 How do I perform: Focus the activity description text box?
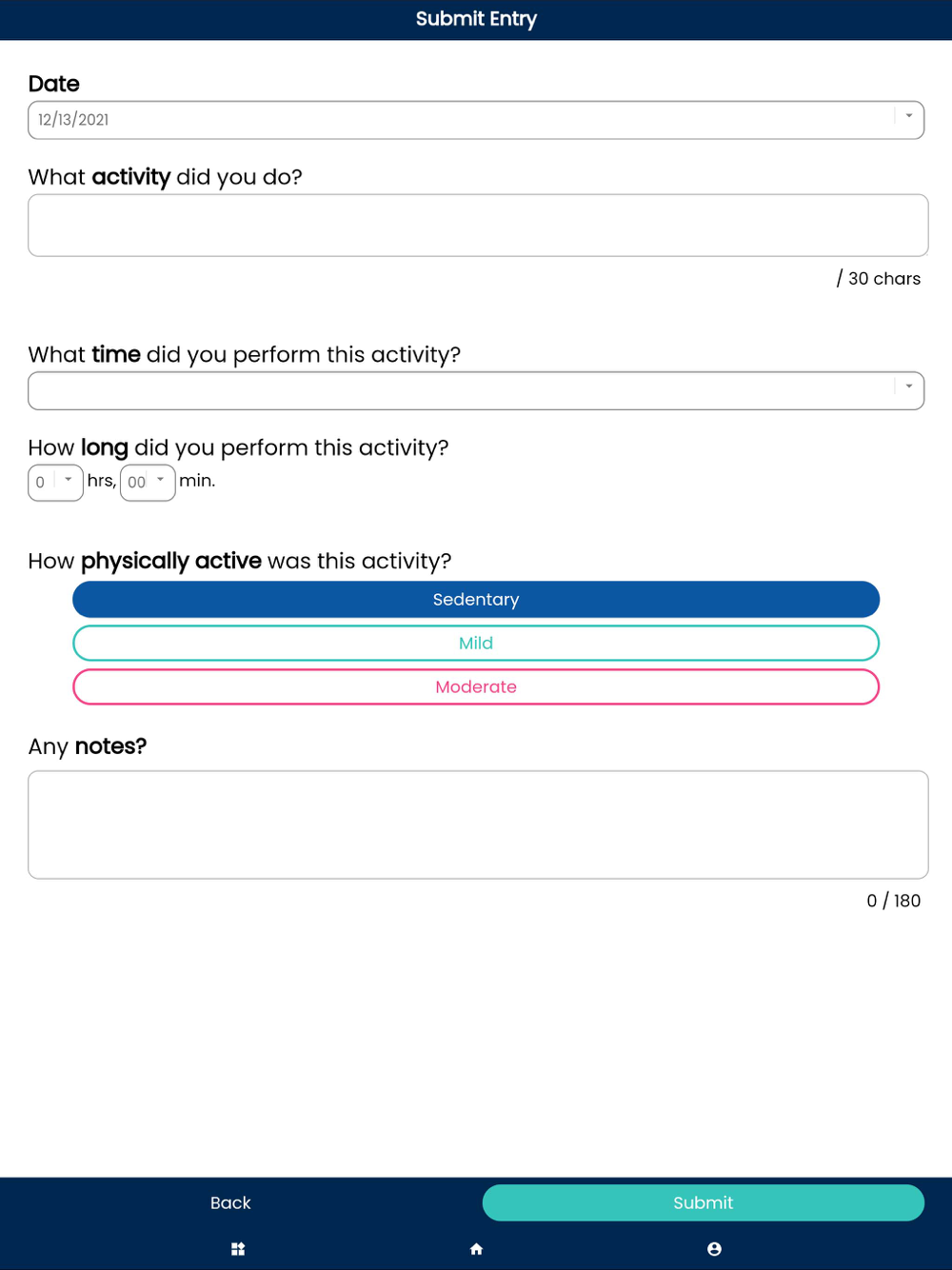click(x=478, y=226)
